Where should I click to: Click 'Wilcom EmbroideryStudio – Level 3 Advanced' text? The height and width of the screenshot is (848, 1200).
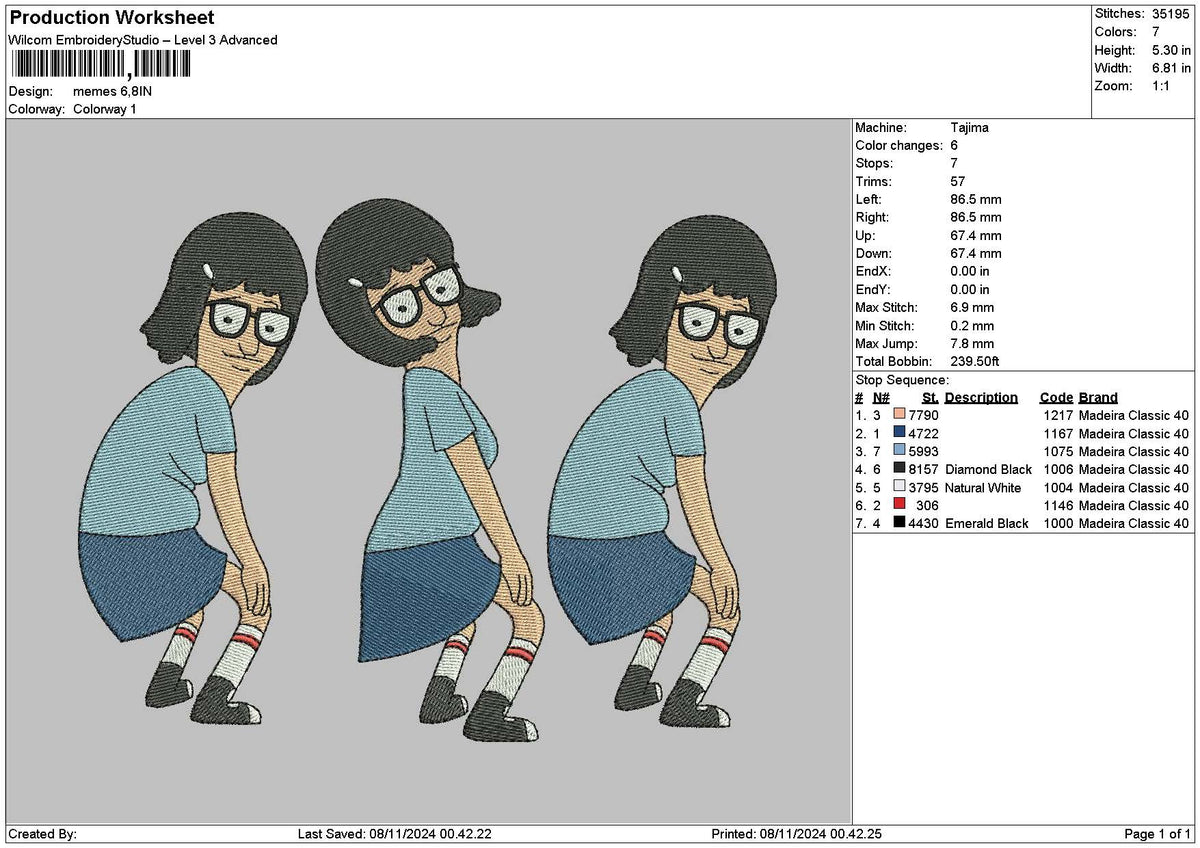click(143, 40)
